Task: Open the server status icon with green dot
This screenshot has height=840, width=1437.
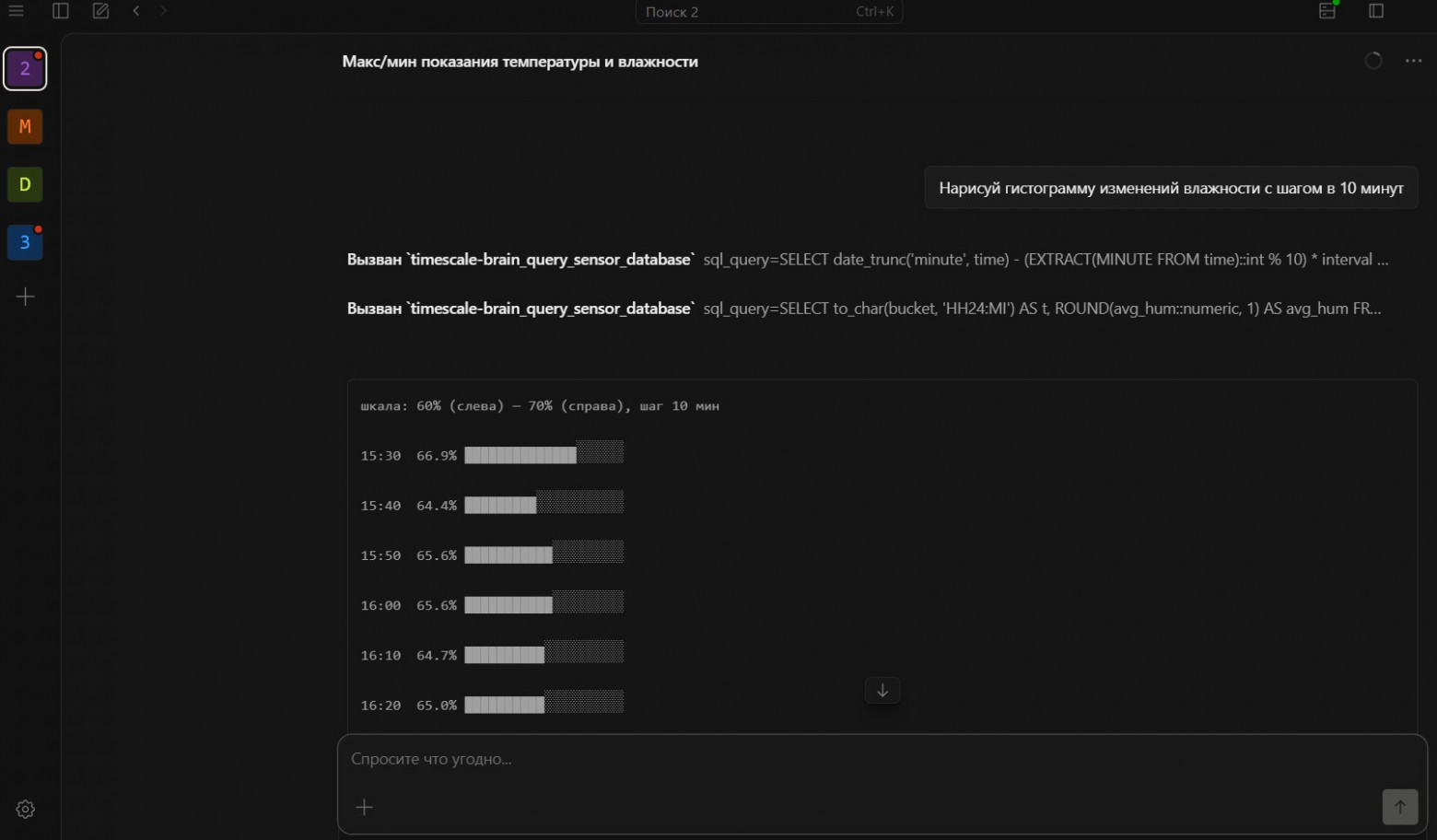Action: [1327, 10]
